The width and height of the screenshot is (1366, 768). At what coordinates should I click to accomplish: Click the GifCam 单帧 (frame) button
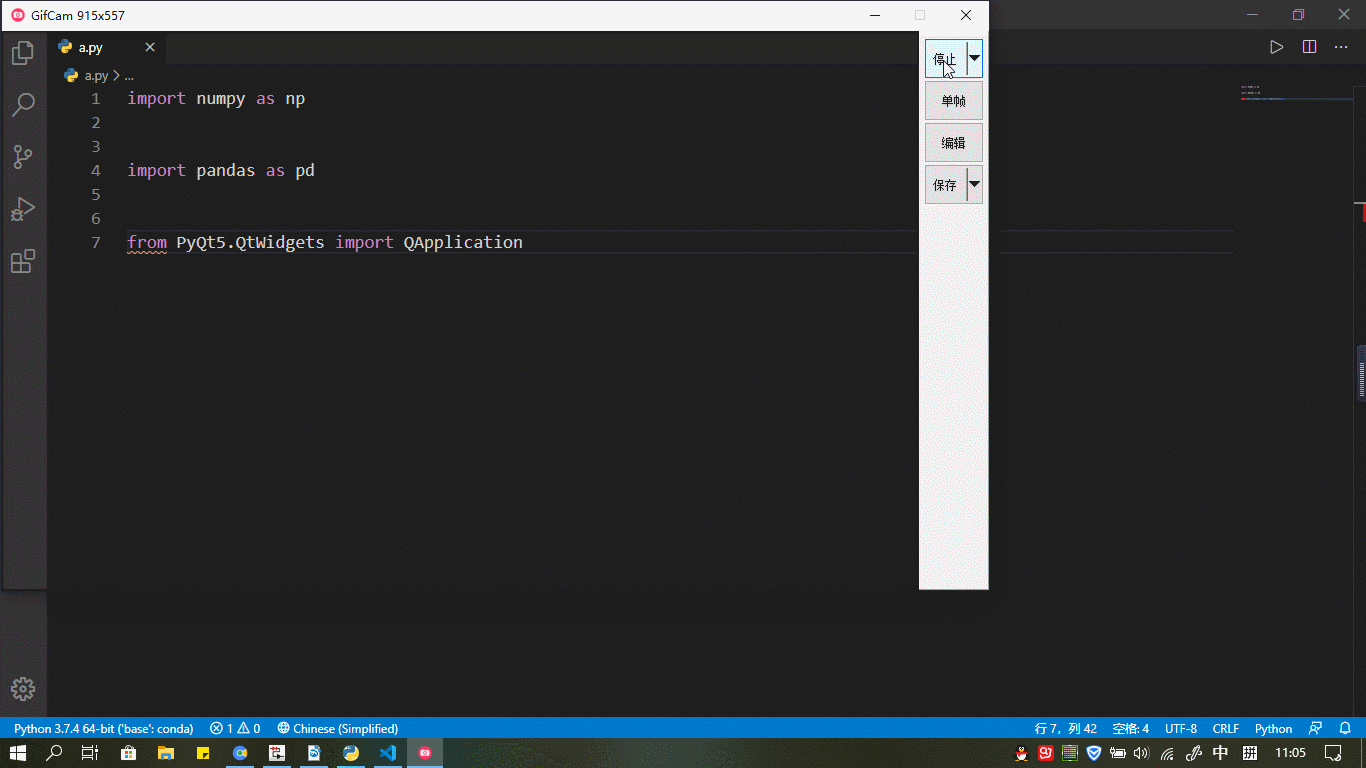click(x=954, y=101)
